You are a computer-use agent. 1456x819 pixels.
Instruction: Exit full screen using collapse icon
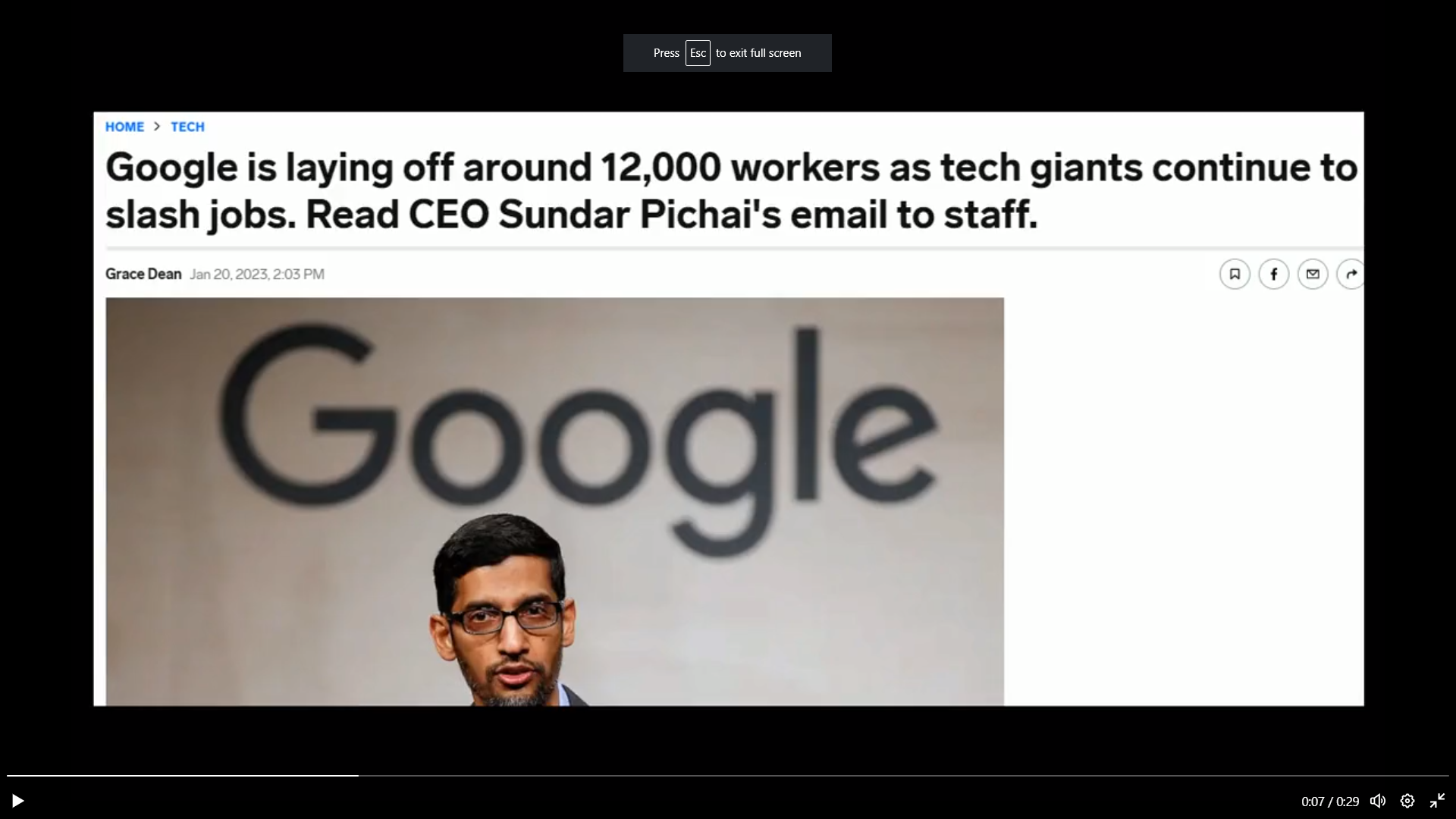click(1437, 801)
